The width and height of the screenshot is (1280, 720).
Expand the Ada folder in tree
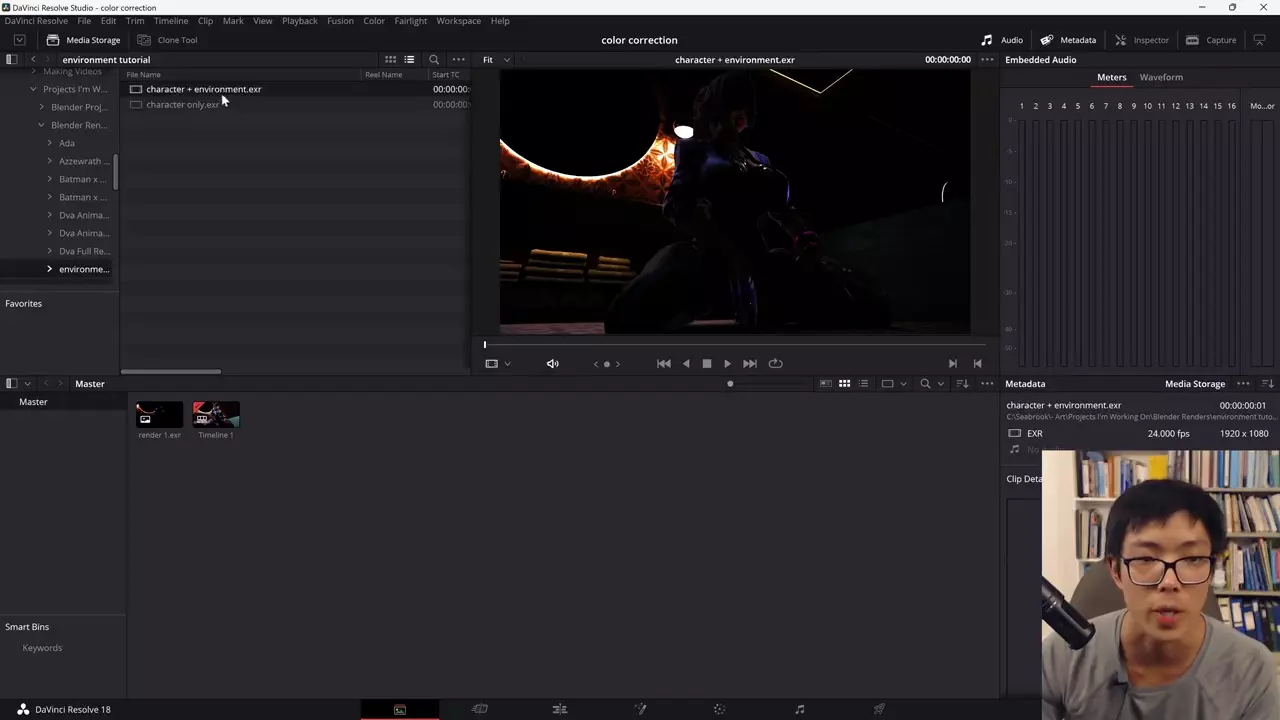click(49, 143)
